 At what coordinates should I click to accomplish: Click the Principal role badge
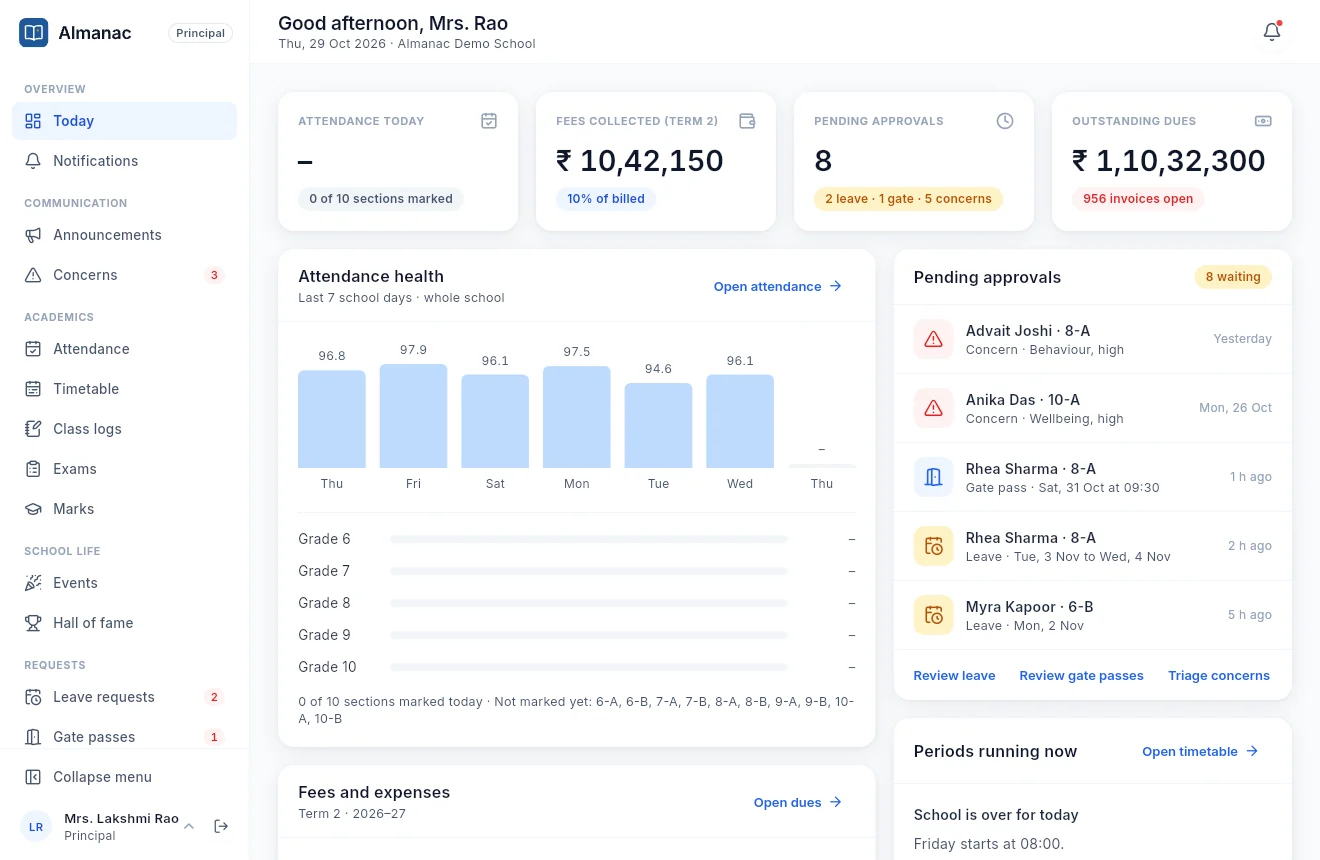(200, 33)
